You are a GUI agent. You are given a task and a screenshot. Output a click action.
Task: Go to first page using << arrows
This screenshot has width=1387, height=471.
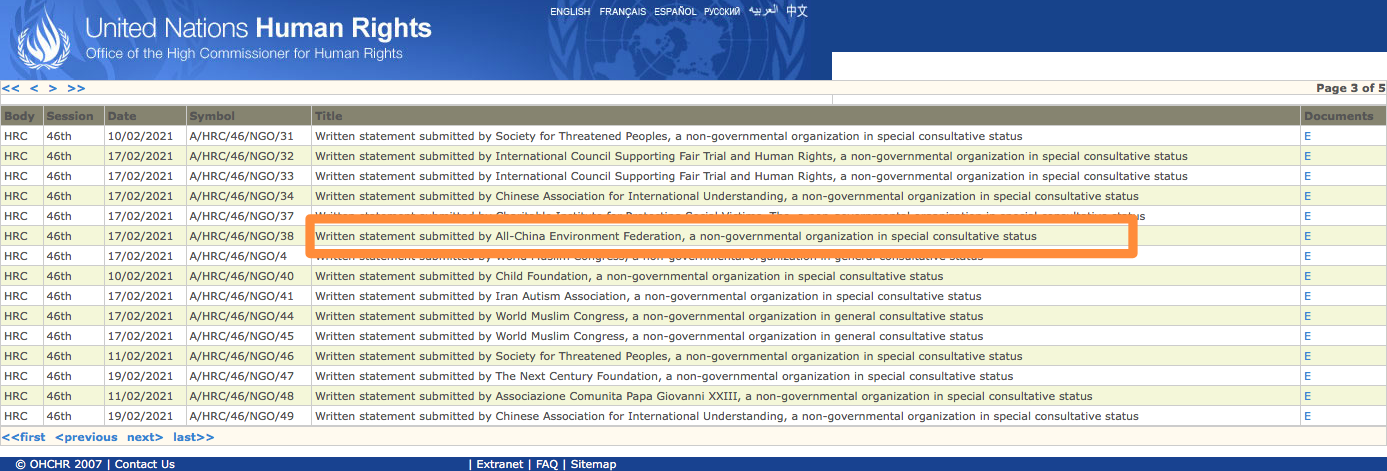(x=11, y=88)
